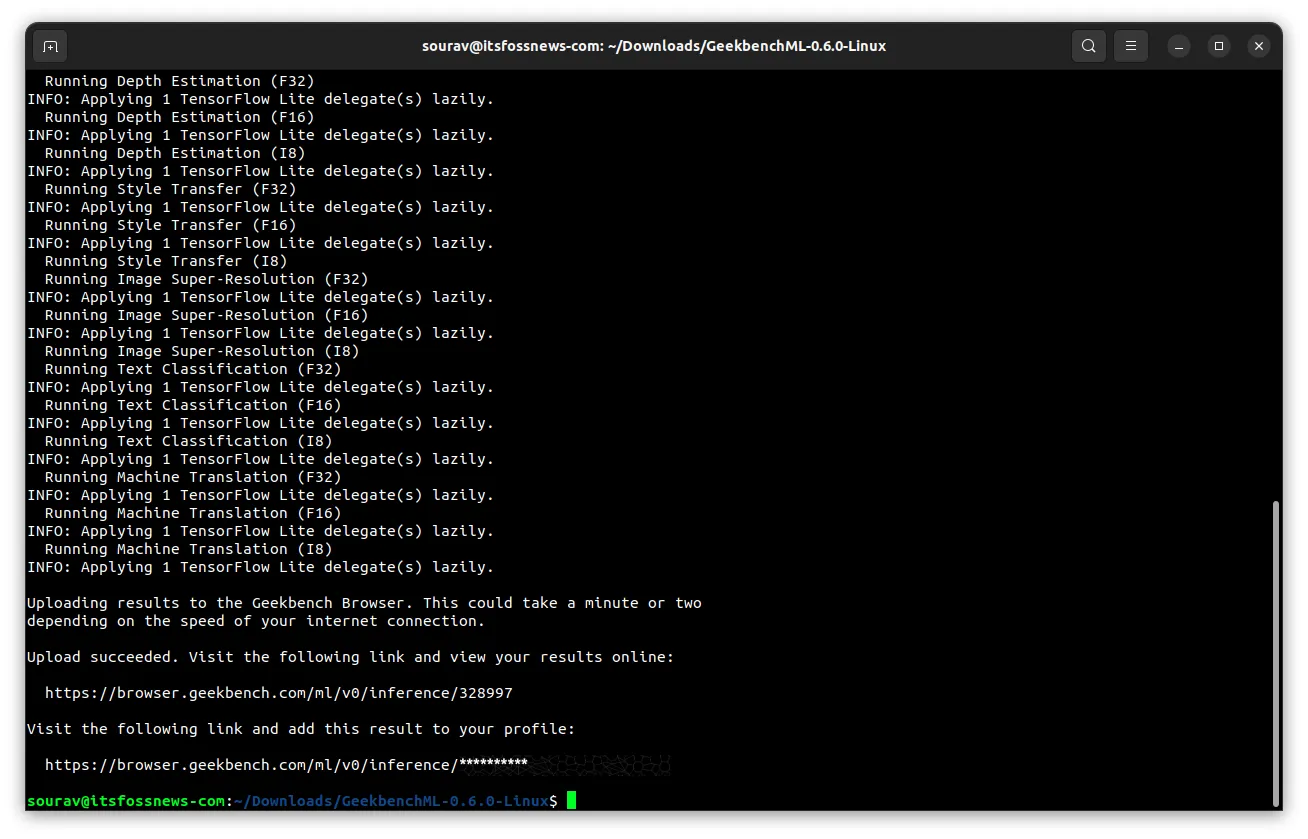Select the 'Running Style Transfer (F32)' line
1308x839 pixels.
point(171,189)
